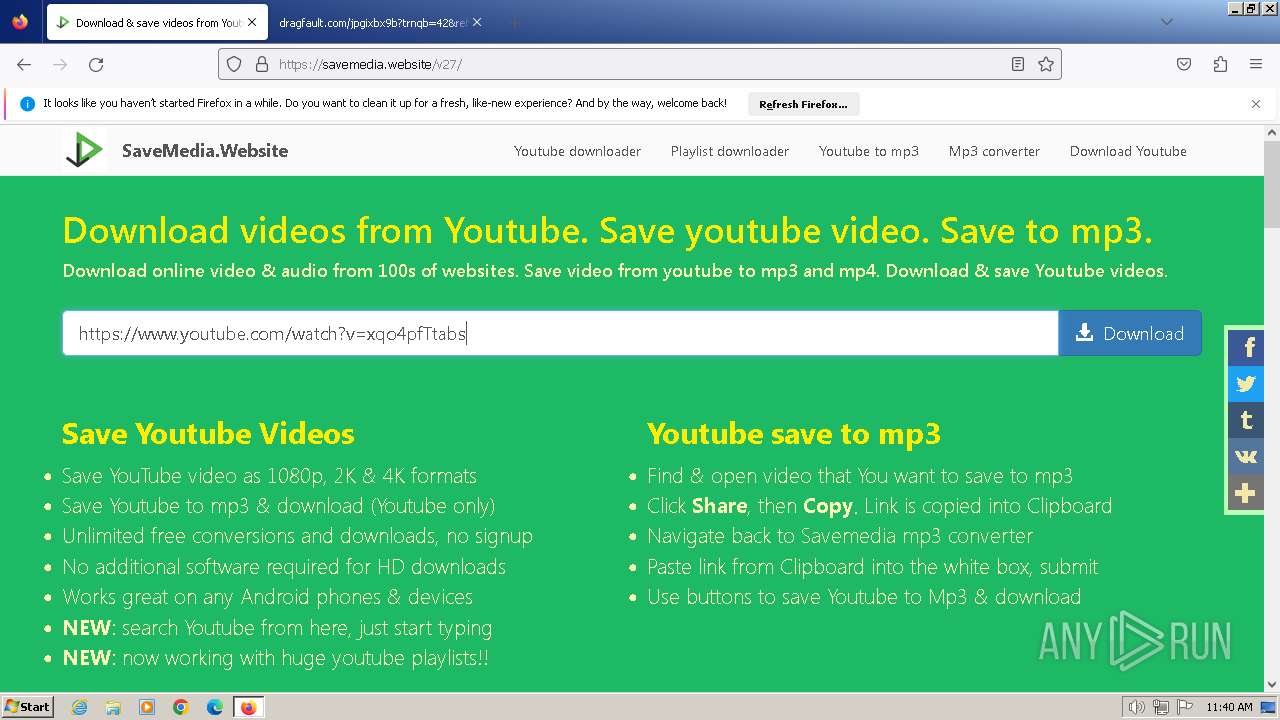Click the blue Download button
The height and width of the screenshot is (720, 1280).
1130,333
